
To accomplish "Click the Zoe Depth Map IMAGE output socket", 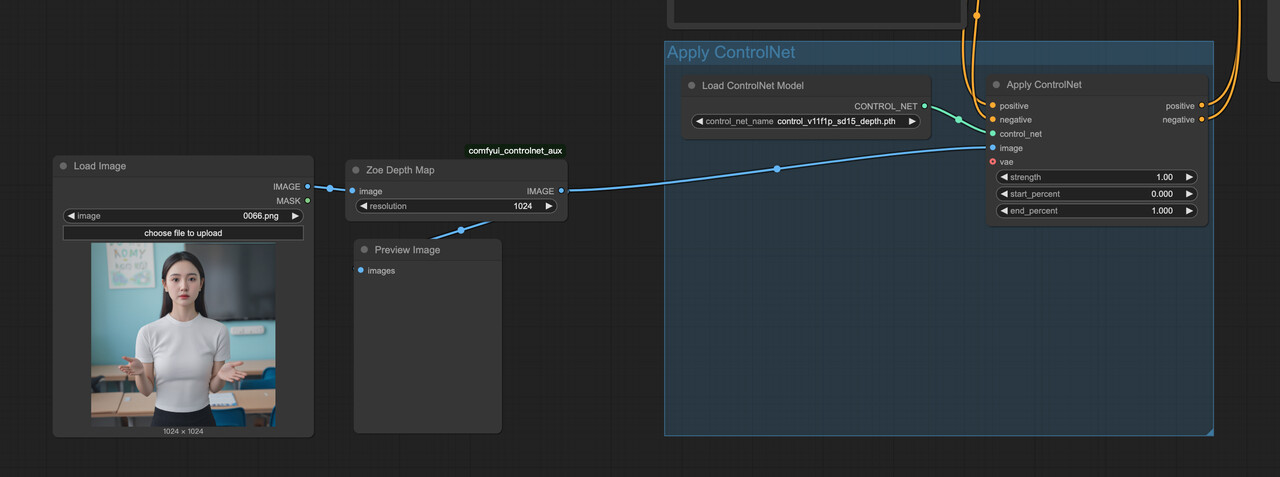I will [x=561, y=191].
